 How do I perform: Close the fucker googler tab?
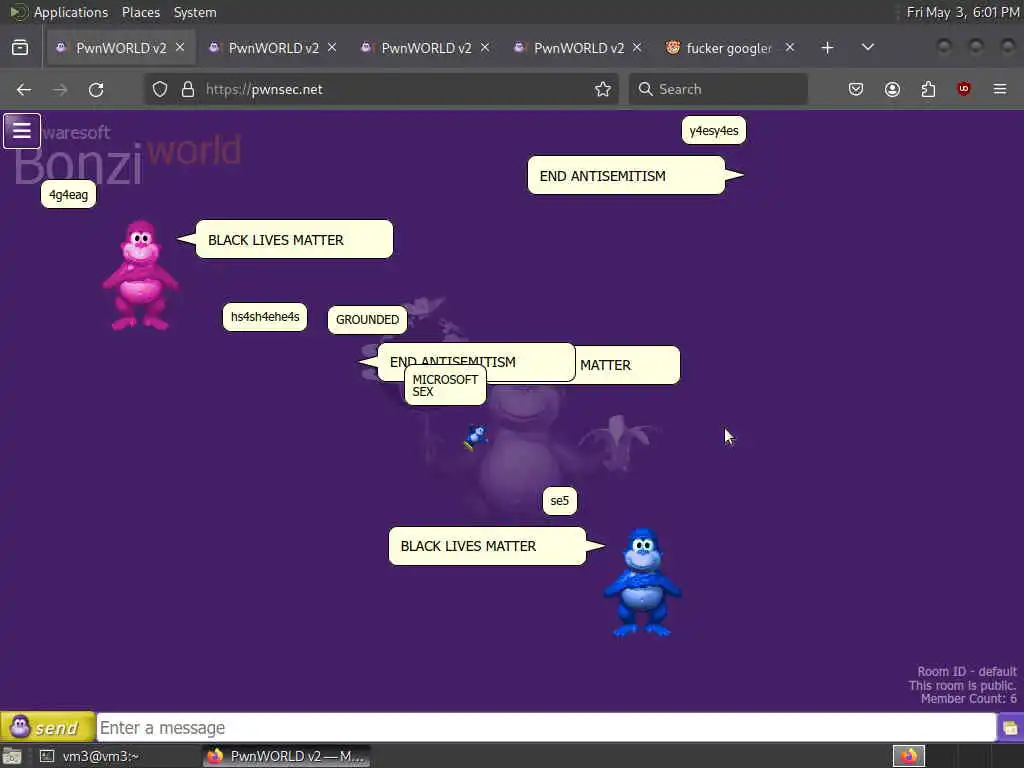pyautogui.click(x=790, y=48)
